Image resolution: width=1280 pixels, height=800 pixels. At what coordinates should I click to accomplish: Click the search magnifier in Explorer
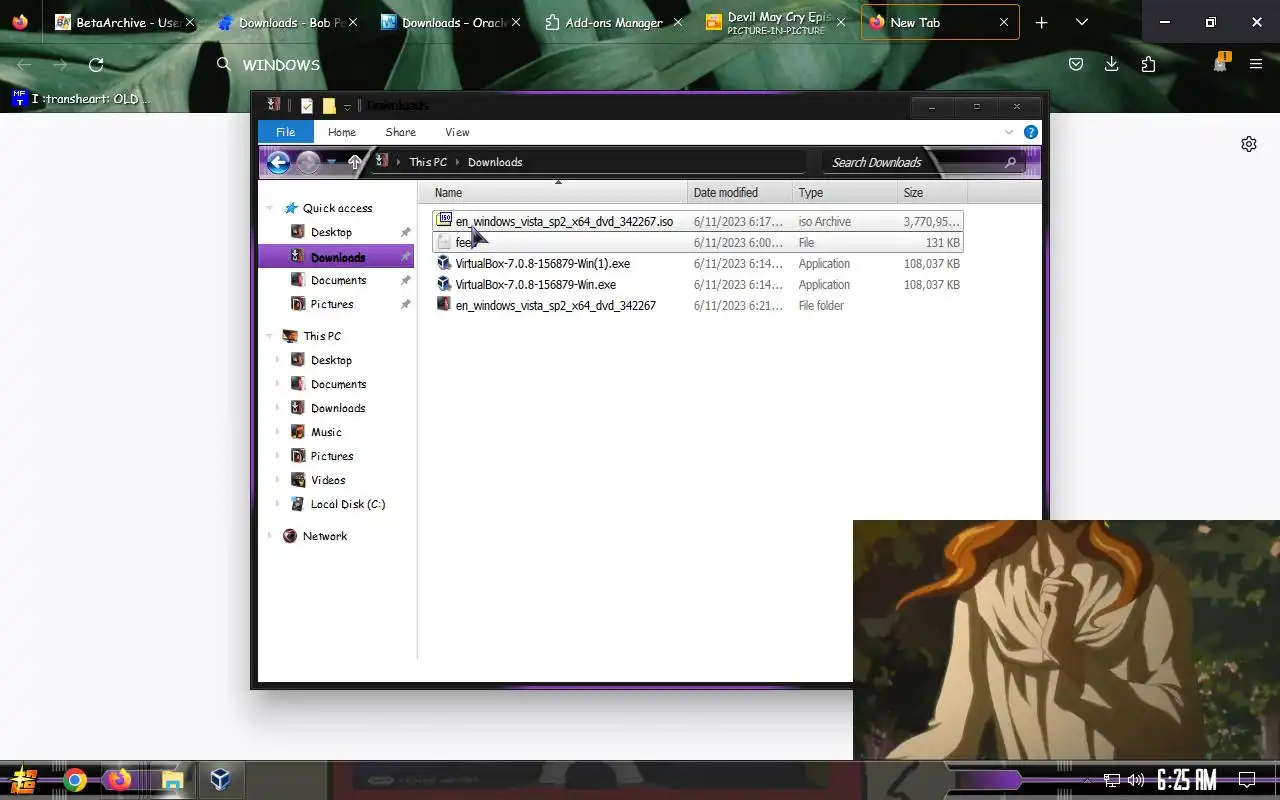(1010, 162)
